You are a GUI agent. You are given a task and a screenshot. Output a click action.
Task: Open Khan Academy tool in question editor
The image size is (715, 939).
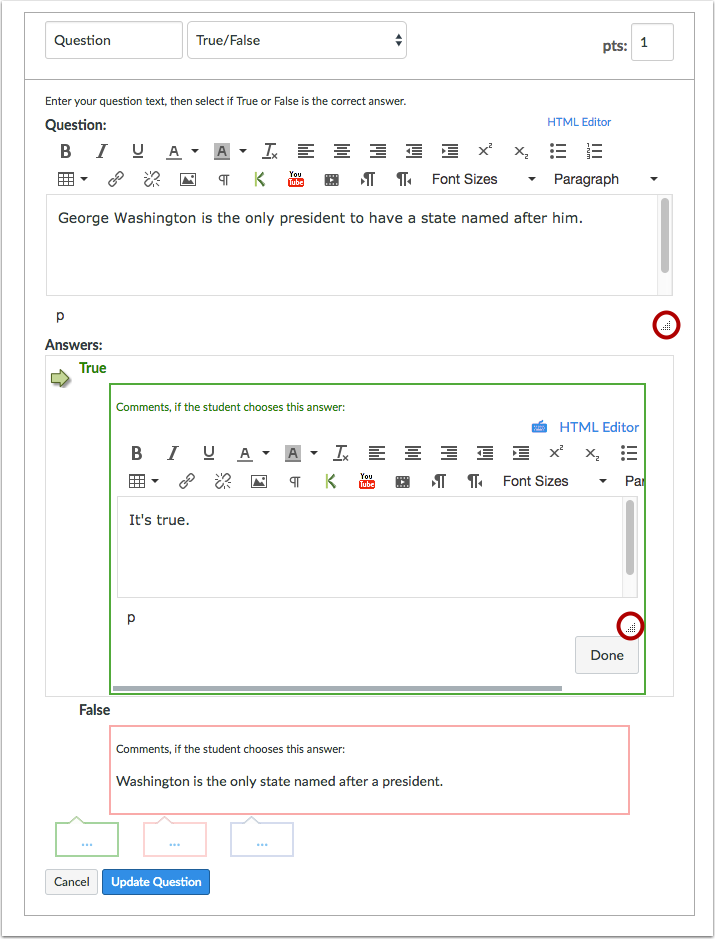click(x=259, y=179)
